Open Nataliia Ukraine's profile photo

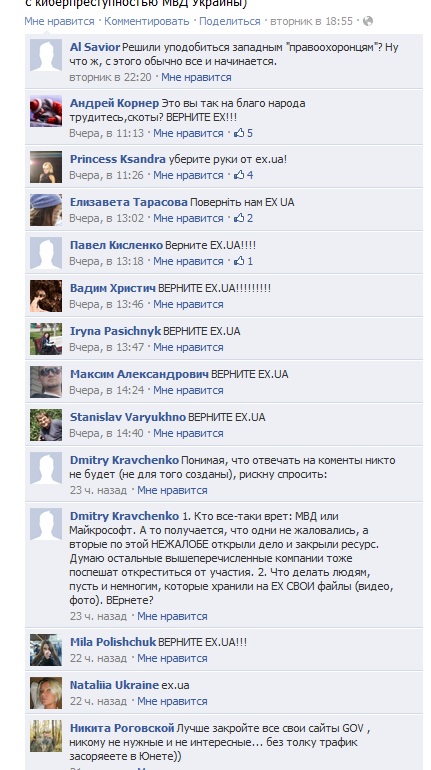46,693
